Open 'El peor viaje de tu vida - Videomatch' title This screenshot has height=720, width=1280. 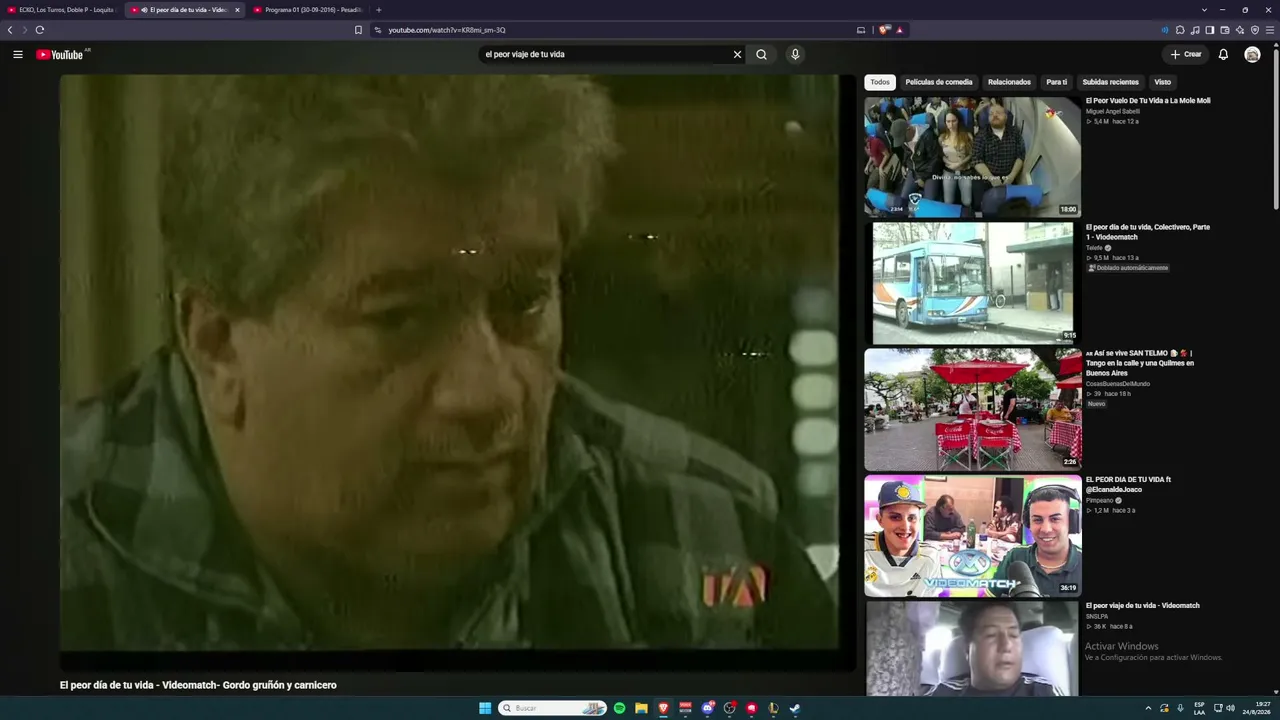point(1143,606)
